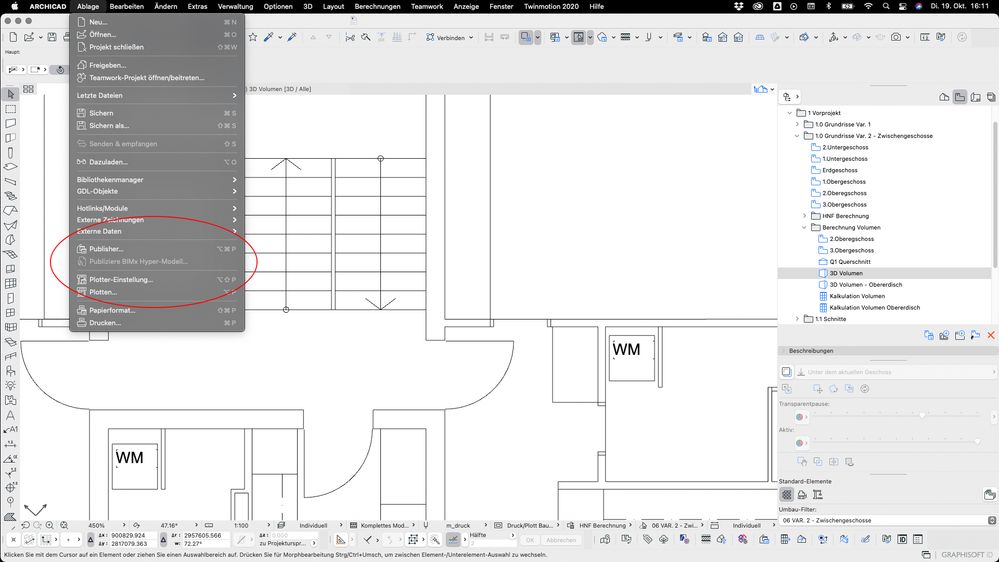Screen dimensions: 999x562
Task: Click the zoom in magnifier icon
Action: pos(49,526)
